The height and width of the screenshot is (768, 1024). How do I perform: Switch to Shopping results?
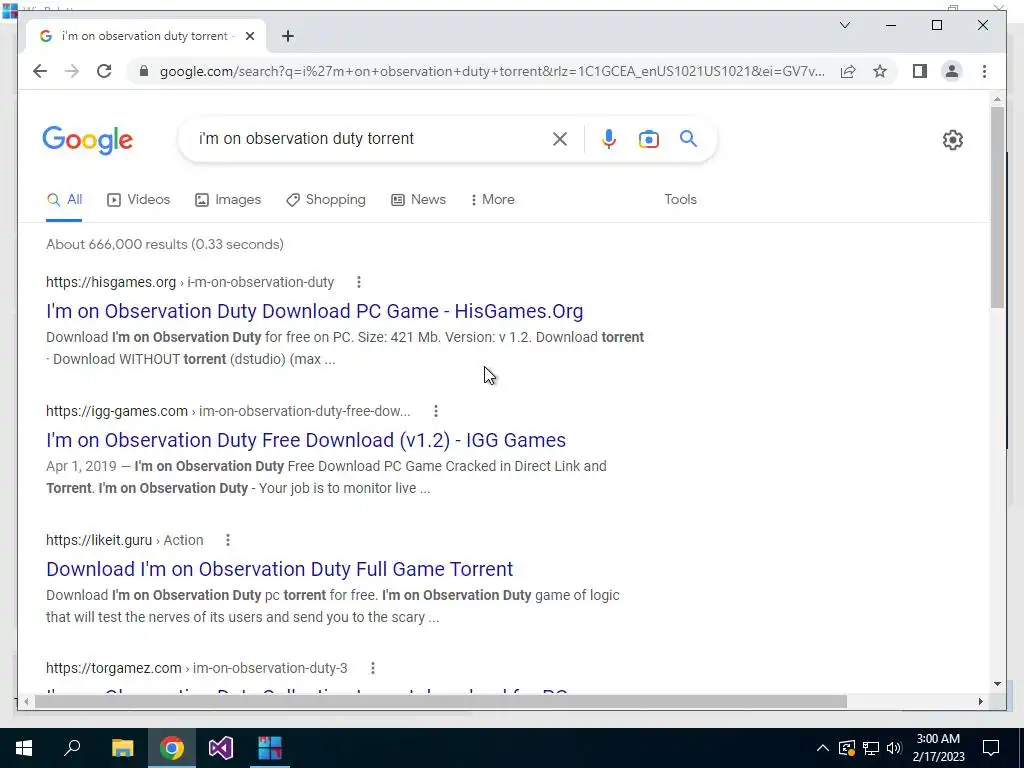pyautogui.click(x=326, y=200)
